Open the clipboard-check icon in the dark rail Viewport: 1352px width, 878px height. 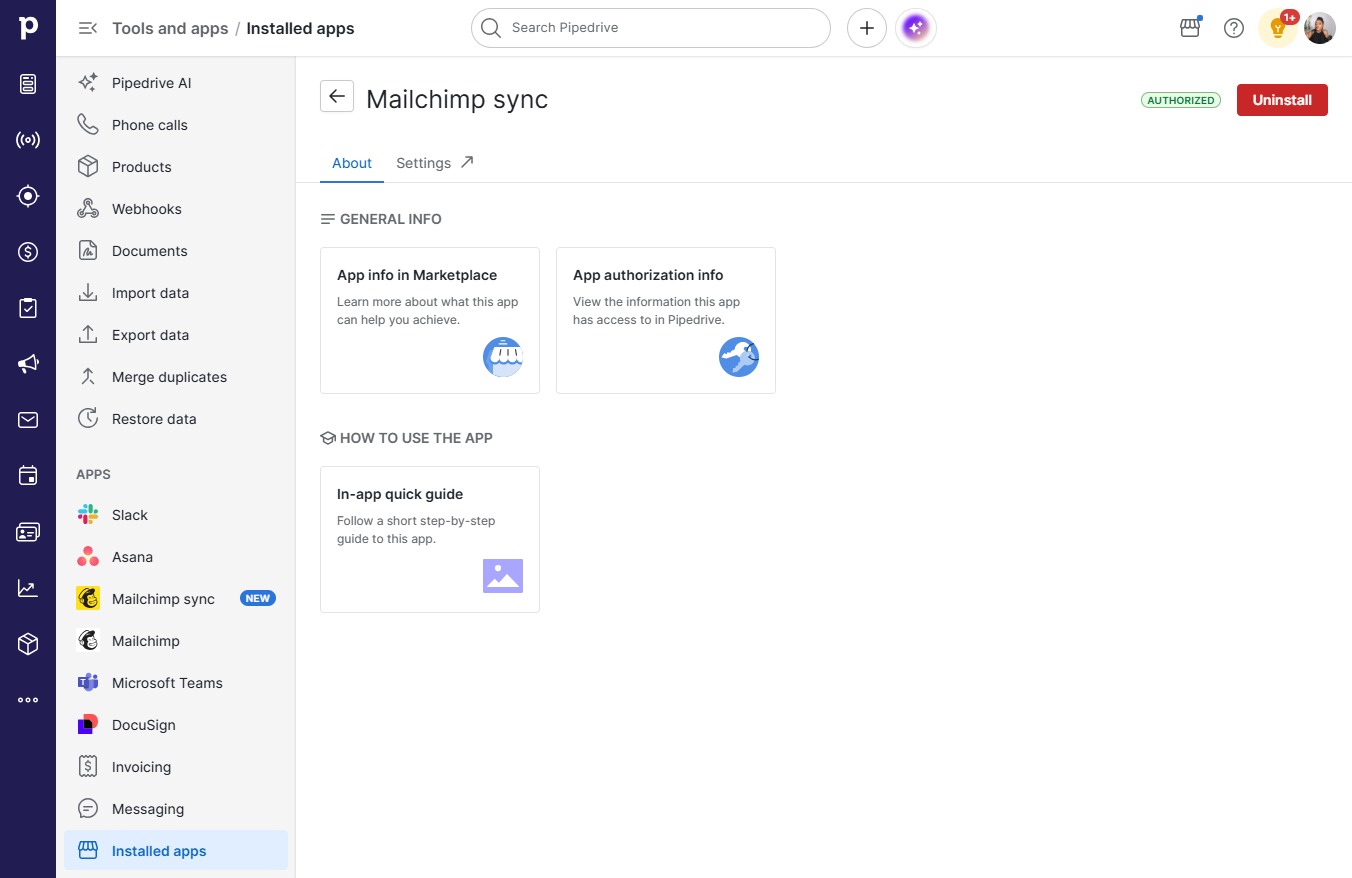(x=28, y=308)
